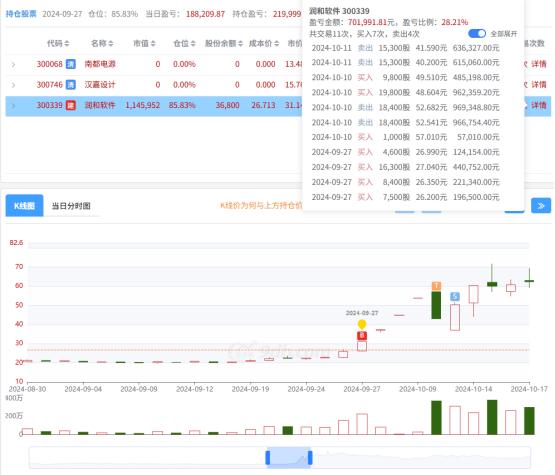Click the left handle of chart range slider
The image size is (555, 475).
(x=268, y=458)
